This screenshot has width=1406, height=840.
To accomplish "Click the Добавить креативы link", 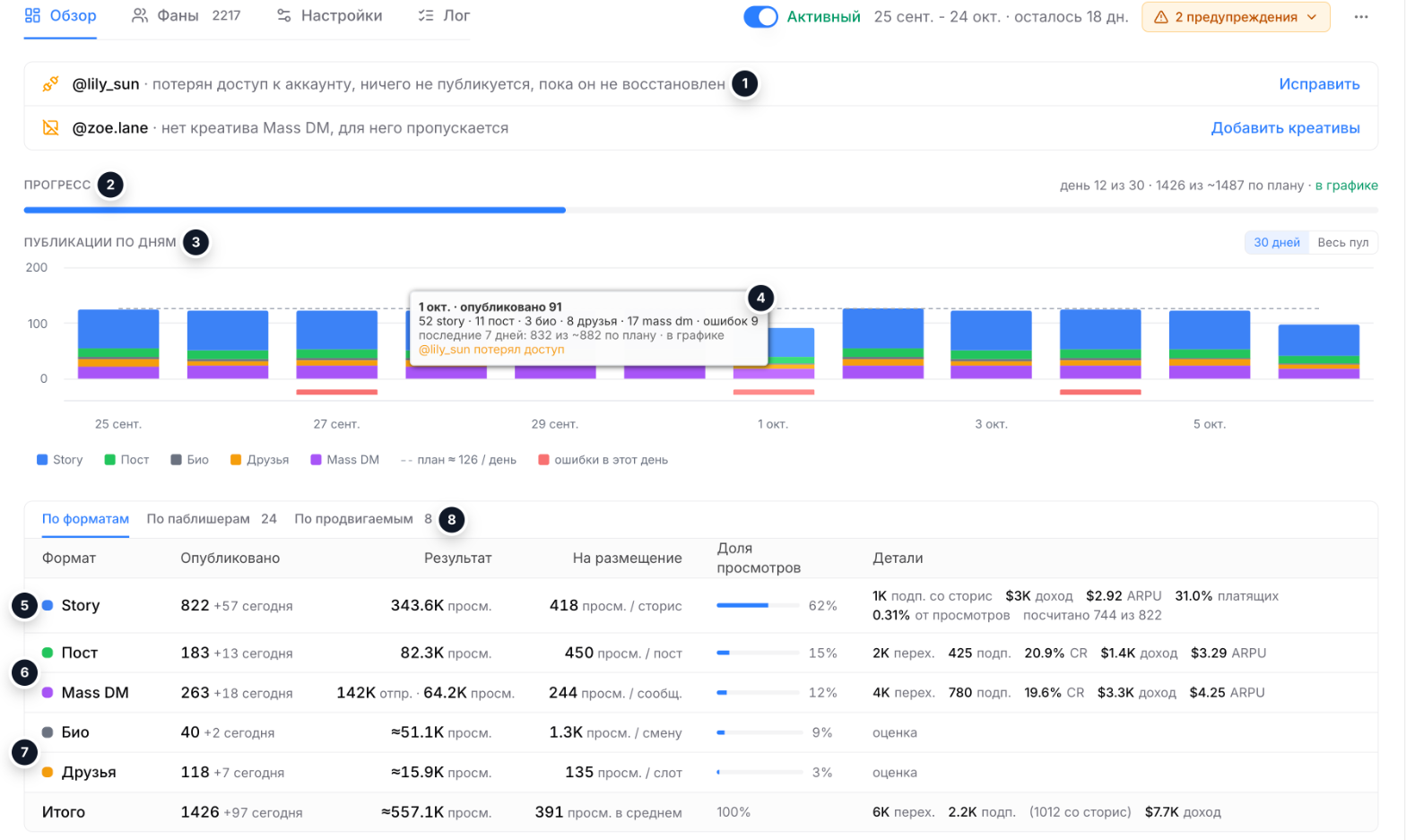I will click(x=1285, y=128).
